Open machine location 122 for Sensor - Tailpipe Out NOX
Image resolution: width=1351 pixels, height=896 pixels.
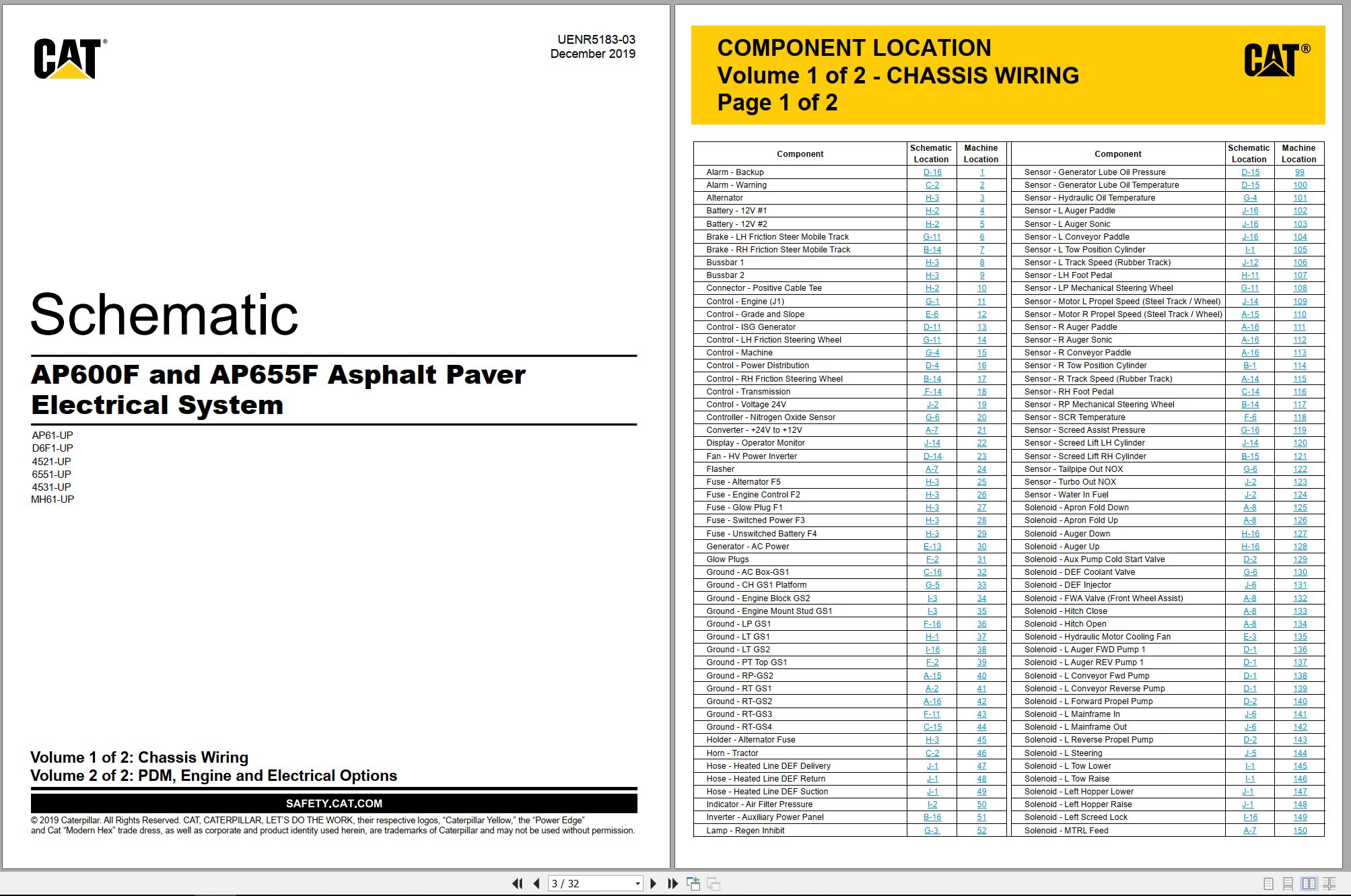tap(1300, 469)
